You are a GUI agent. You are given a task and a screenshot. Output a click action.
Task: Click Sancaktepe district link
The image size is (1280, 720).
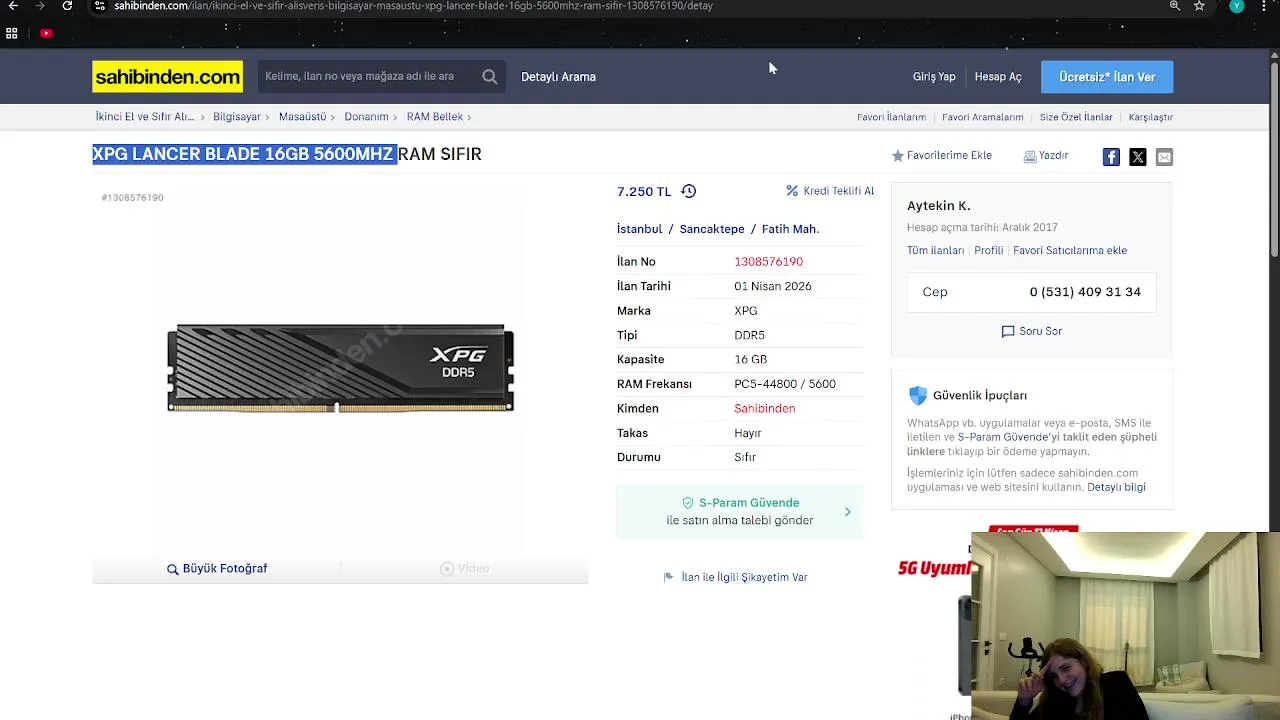[712, 229]
